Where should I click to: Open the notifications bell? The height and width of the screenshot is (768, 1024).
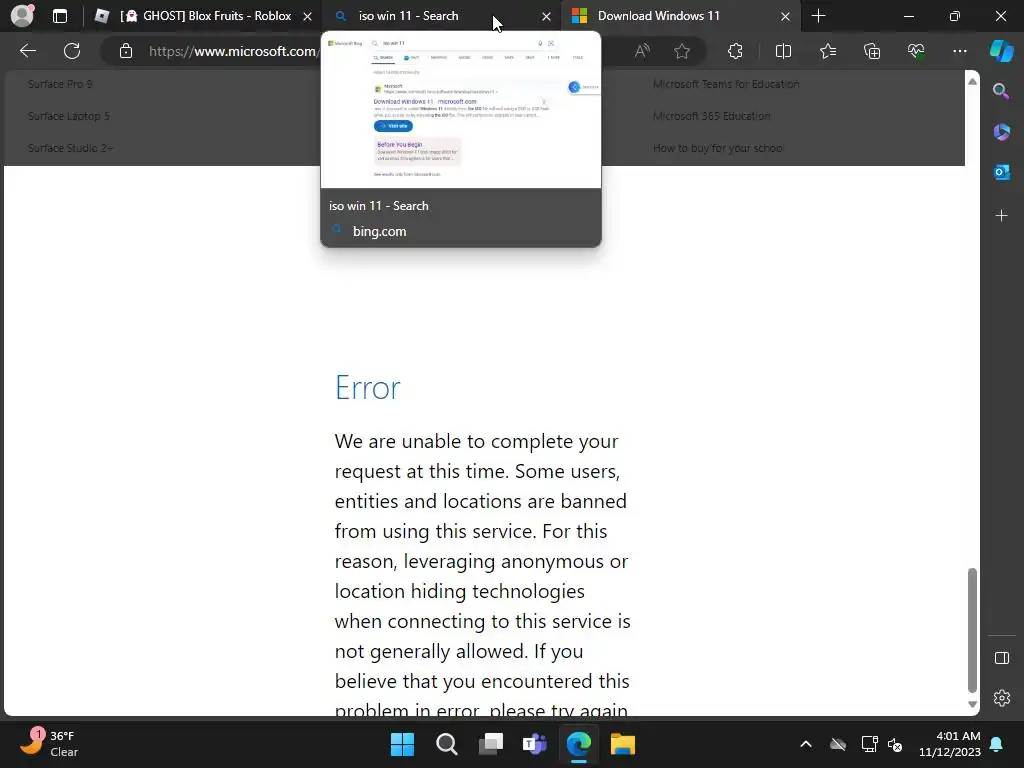click(997, 744)
